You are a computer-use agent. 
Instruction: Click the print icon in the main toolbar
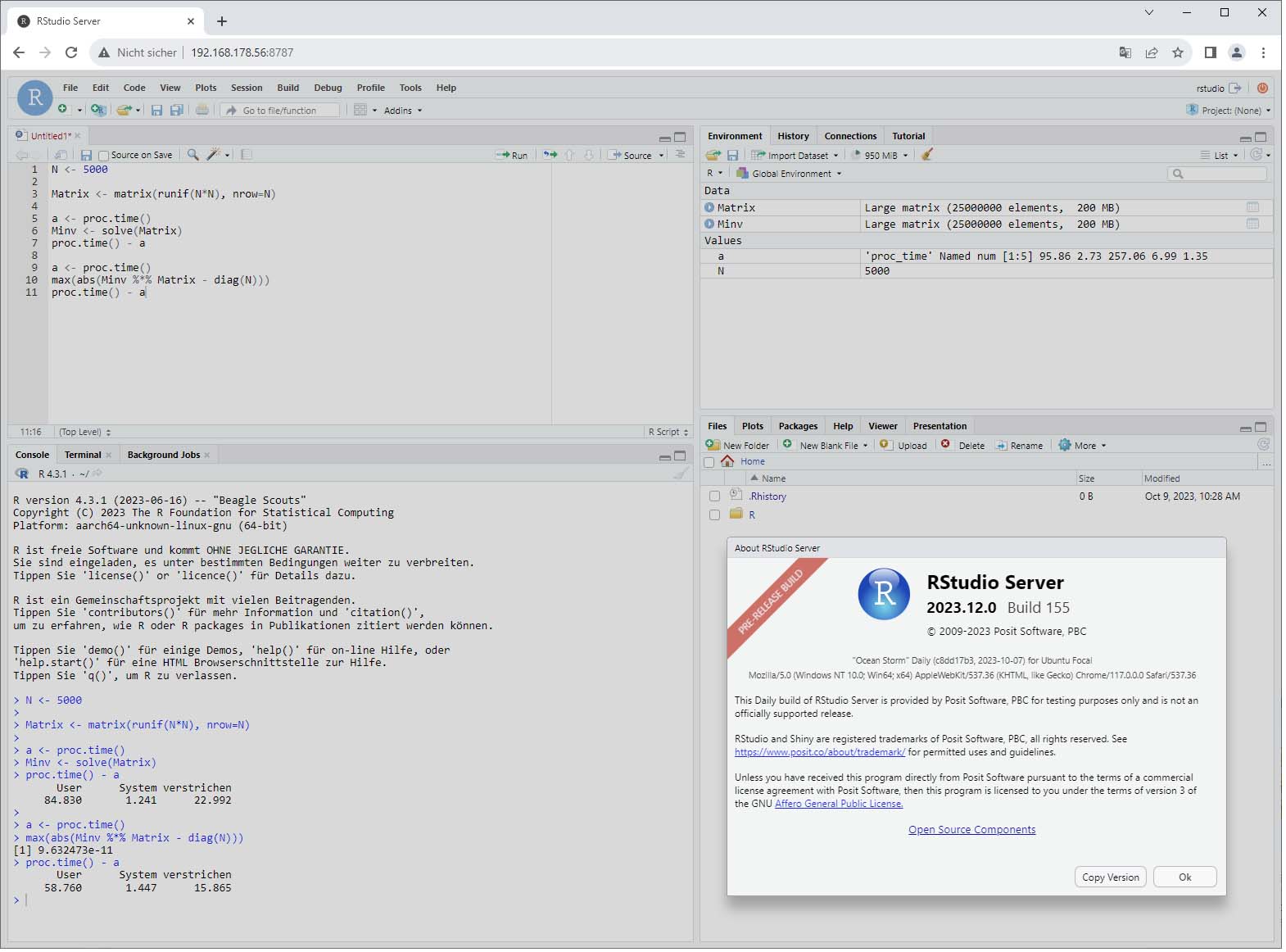pyautogui.click(x=202, y=110)
